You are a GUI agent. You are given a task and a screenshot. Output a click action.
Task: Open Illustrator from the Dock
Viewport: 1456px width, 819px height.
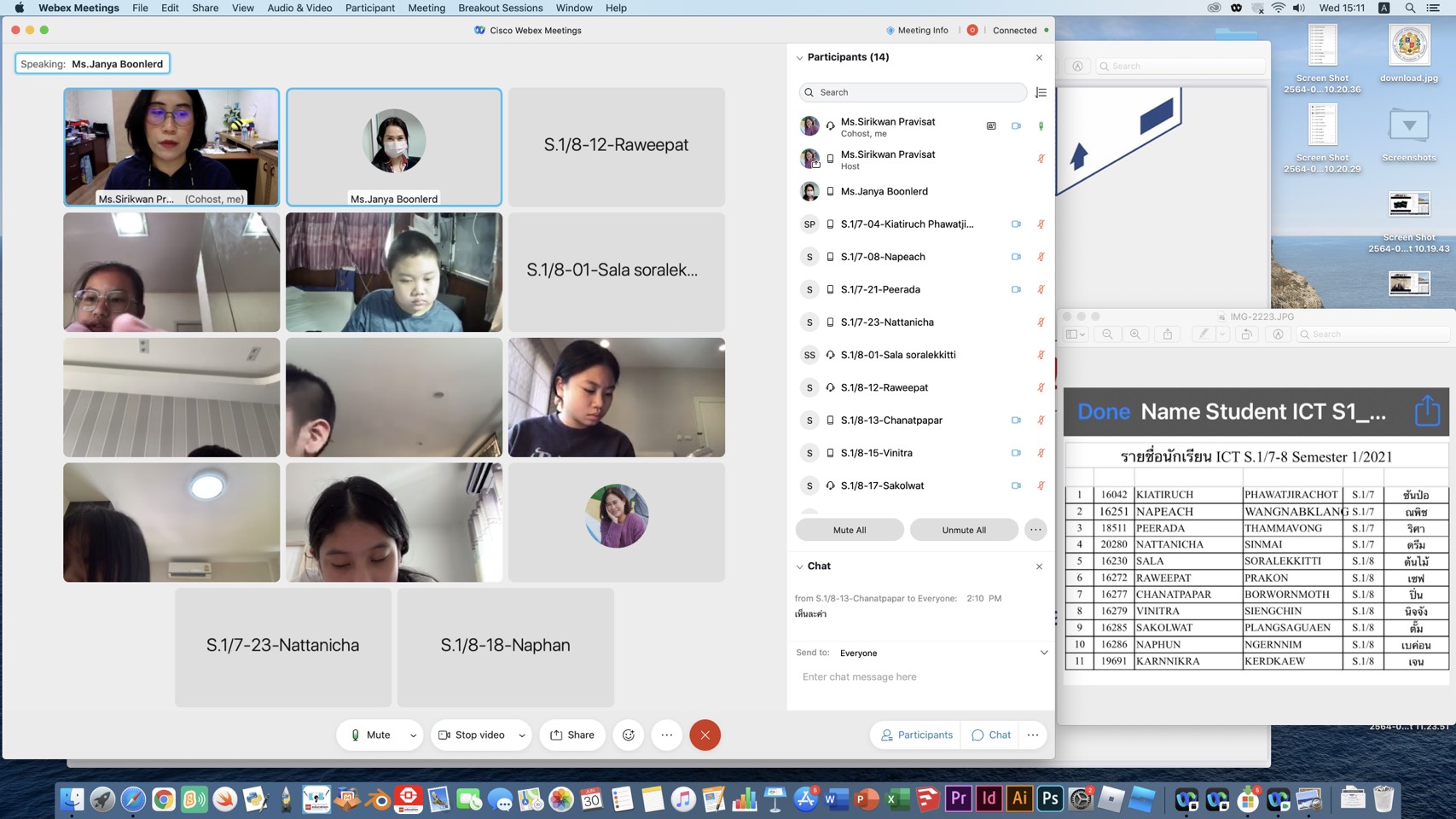[1019, 799]
